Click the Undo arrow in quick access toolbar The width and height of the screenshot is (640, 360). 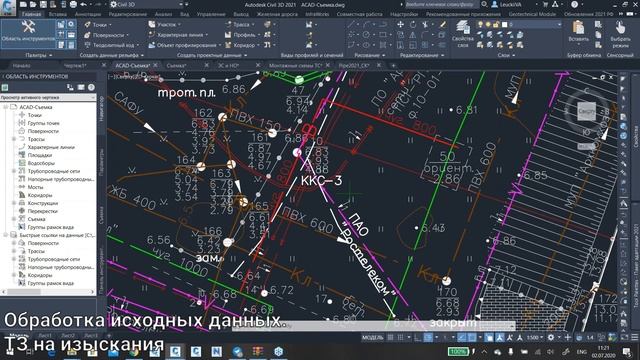[x=84, y=4]
